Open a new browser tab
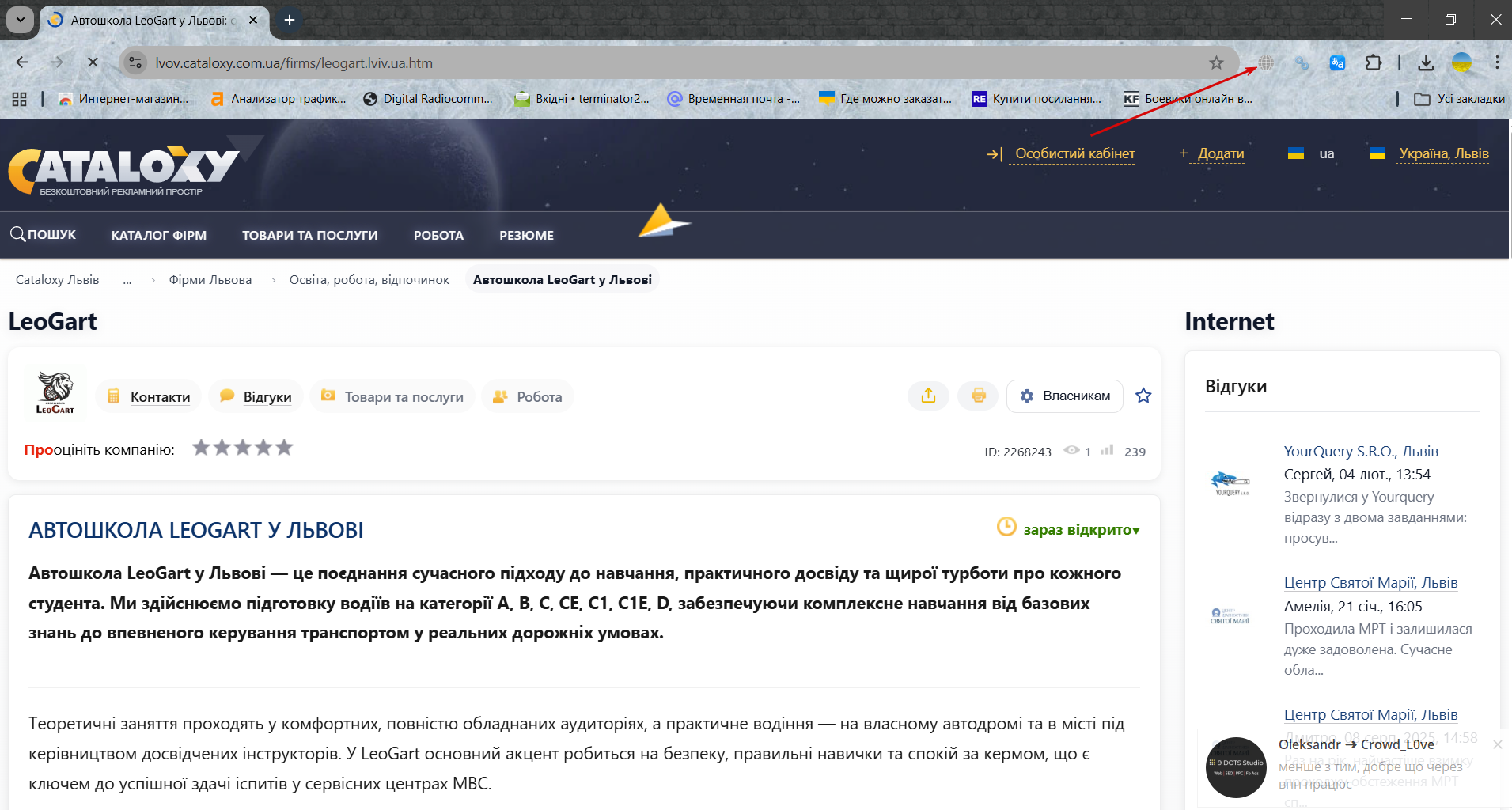1512x810 pixels. pos(290,20)
